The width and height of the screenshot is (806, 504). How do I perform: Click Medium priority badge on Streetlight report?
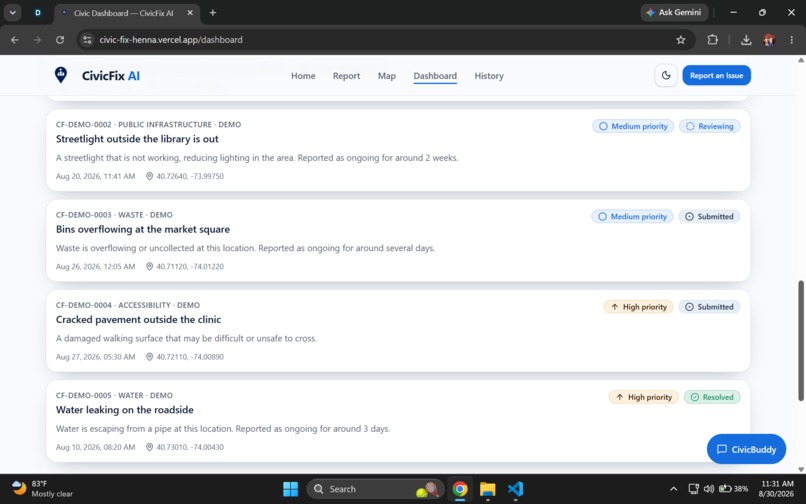[633, 126]
